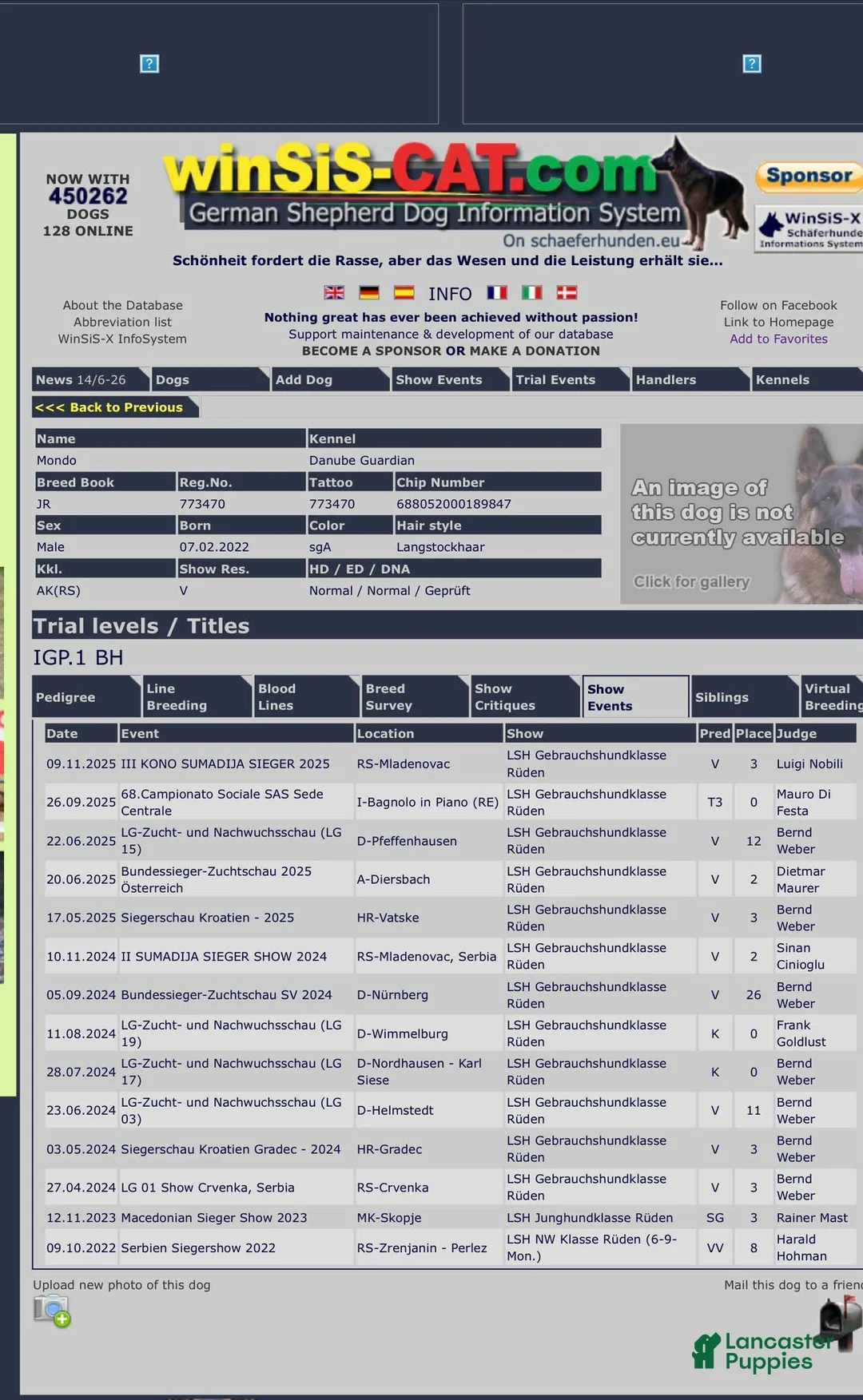Viewport: 863px width, 1400px height.
Task: Click judge name Mauro Di Festa
Action: click(x=804, y=802)
